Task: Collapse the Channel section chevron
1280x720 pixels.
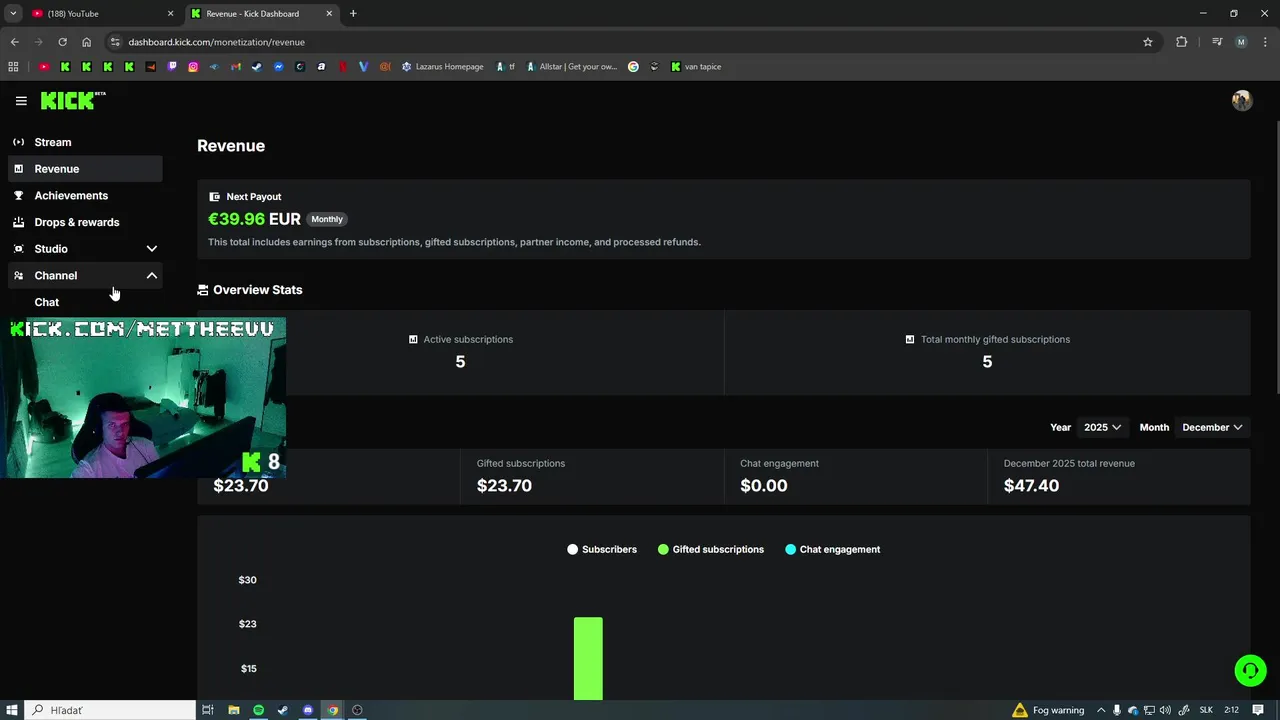Action: 152,276
